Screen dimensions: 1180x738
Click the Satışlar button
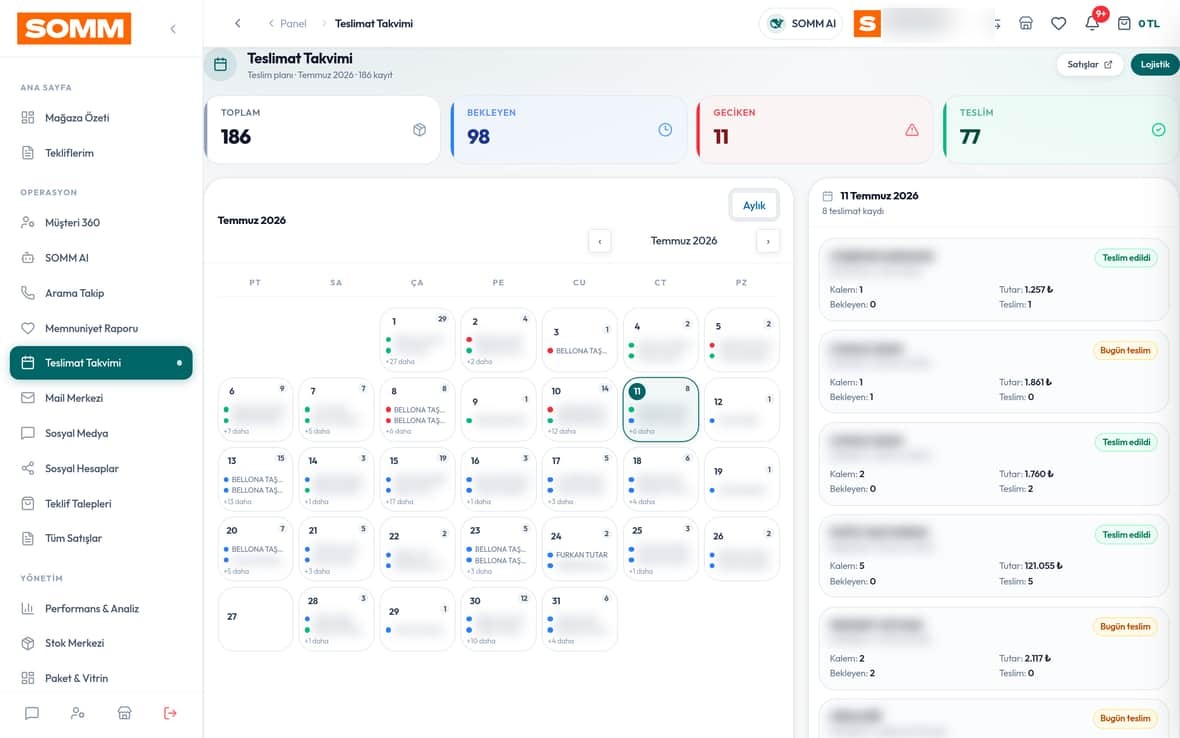click(1089, 65)
